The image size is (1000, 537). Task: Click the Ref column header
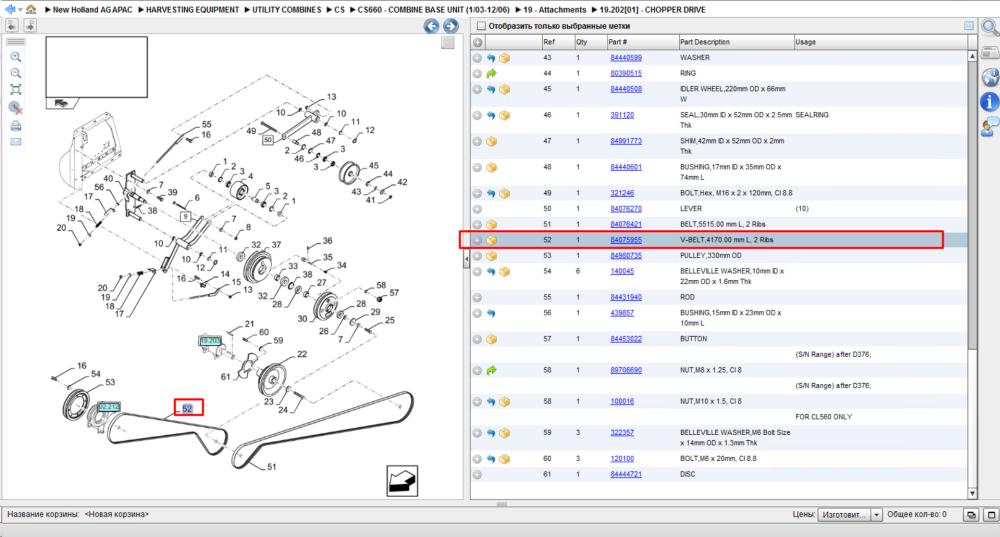[557, 42]
